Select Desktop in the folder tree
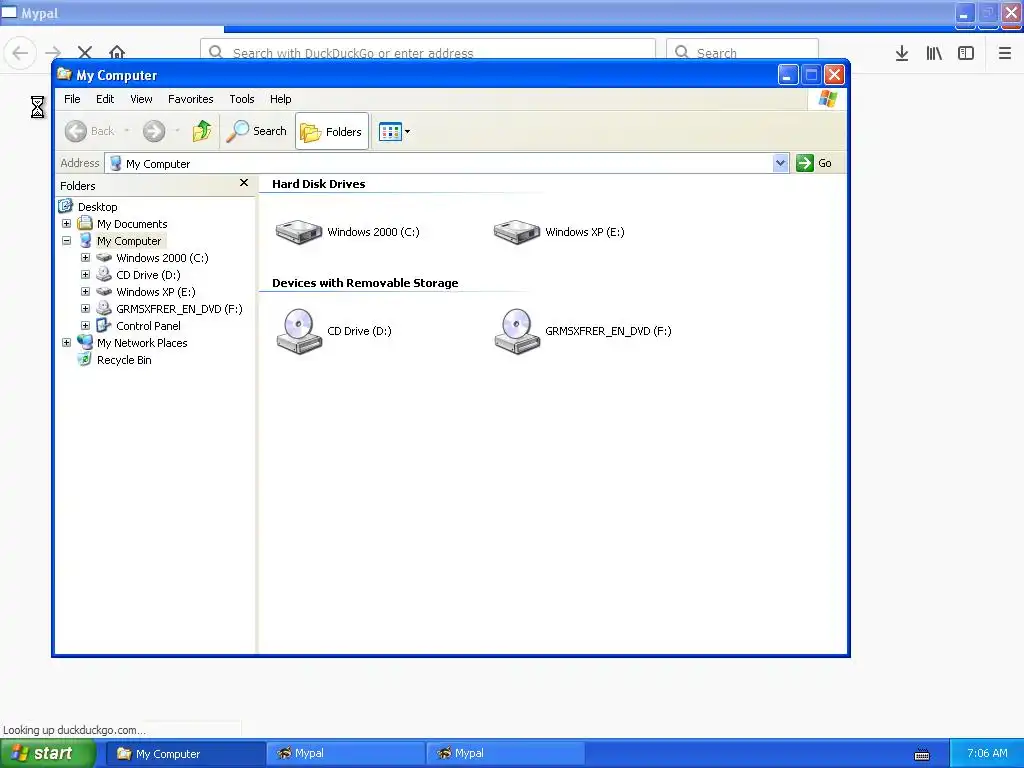Screen dimensions: 1024x768 97,207
